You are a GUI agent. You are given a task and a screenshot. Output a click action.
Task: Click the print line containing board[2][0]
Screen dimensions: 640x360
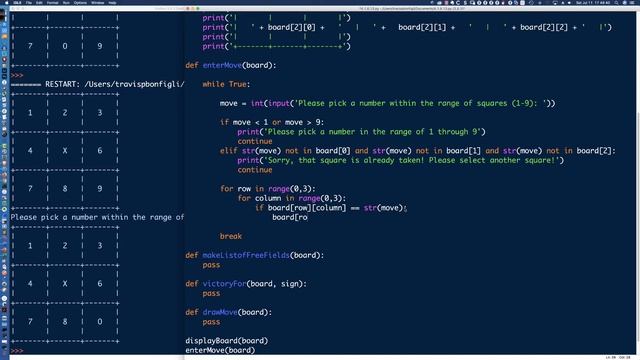tap(407, 27)
